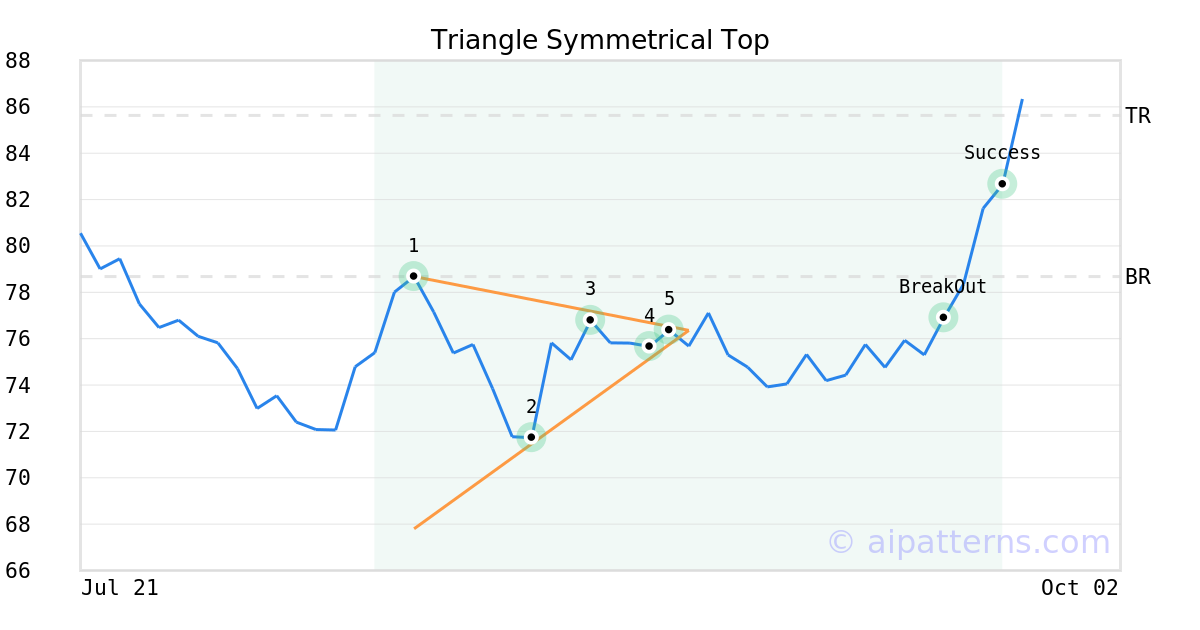The image size is (1200, 630).
Task: Select pivot point marker 4
Action: coord(649,346)
